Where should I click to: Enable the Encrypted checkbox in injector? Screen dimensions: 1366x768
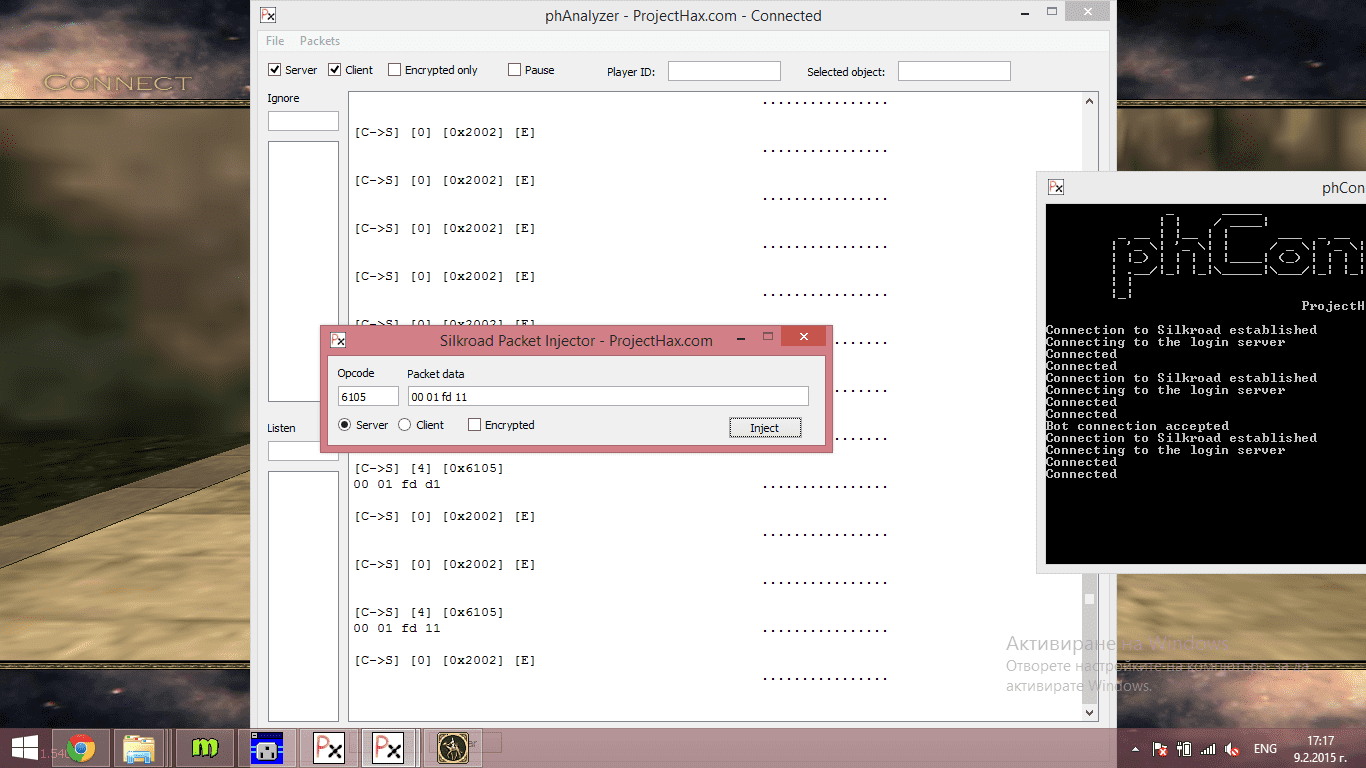[x=501, y=425]
